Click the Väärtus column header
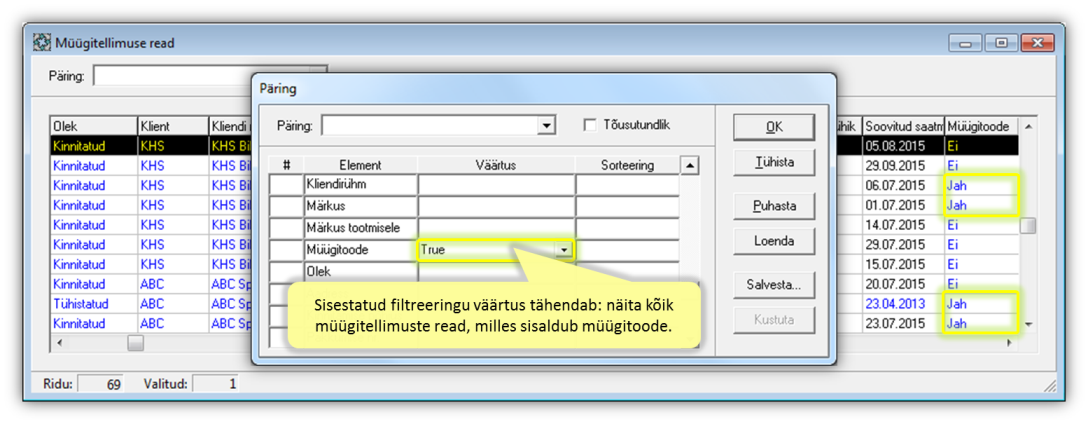This screenshot has width=1088, height=424. click(496, 165)
